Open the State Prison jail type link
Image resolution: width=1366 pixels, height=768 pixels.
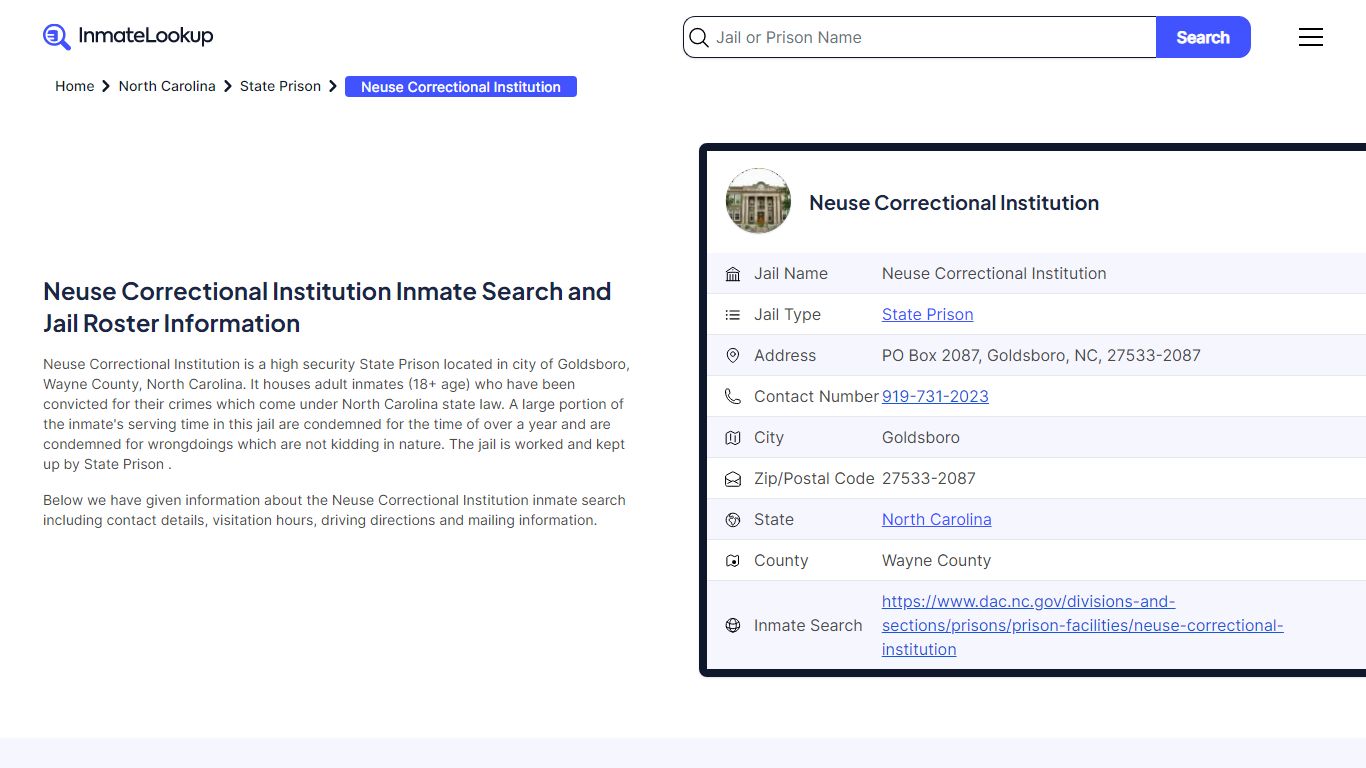coord(927,314)
